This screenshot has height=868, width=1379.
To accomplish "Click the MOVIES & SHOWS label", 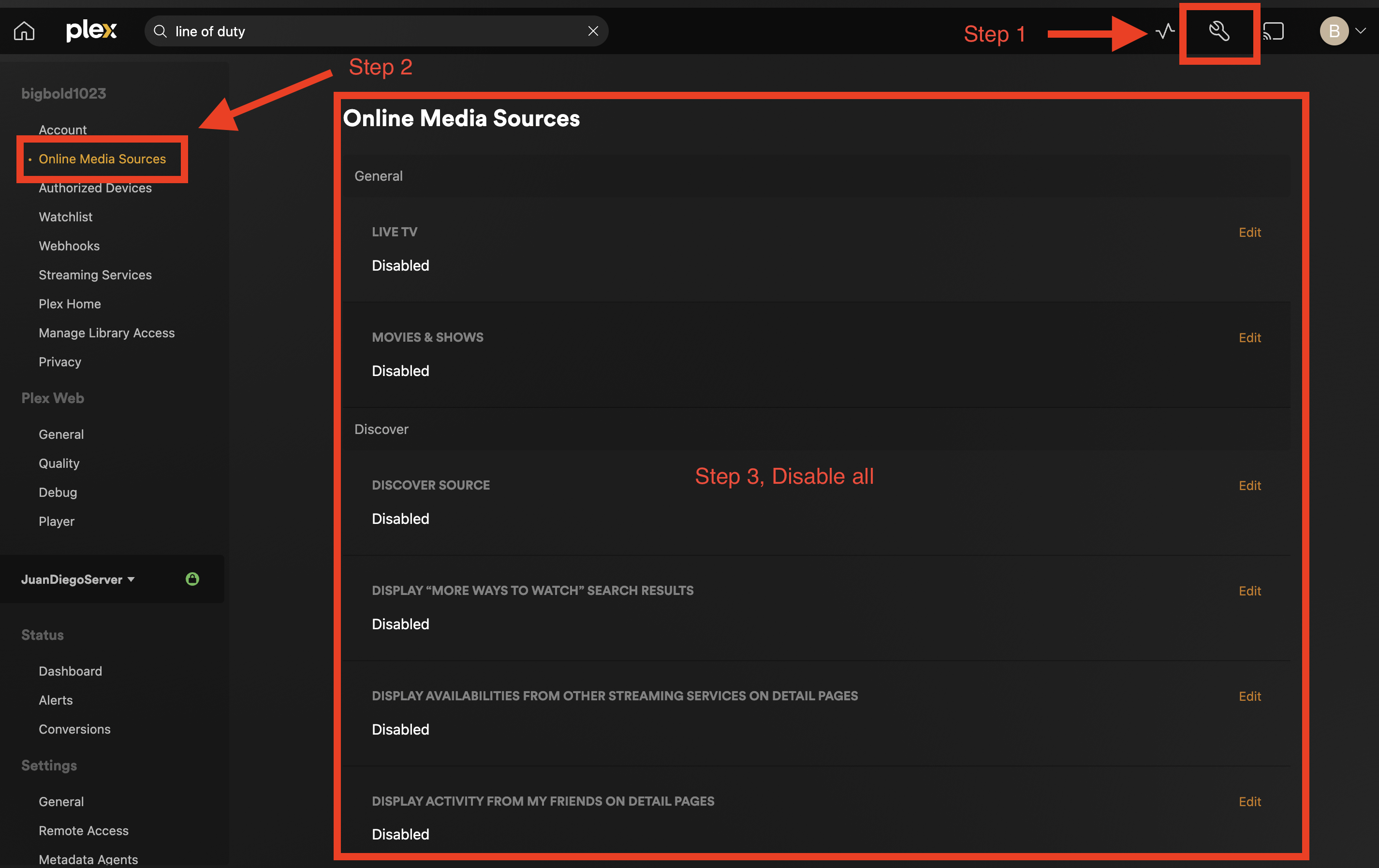I will click(428, 337).
